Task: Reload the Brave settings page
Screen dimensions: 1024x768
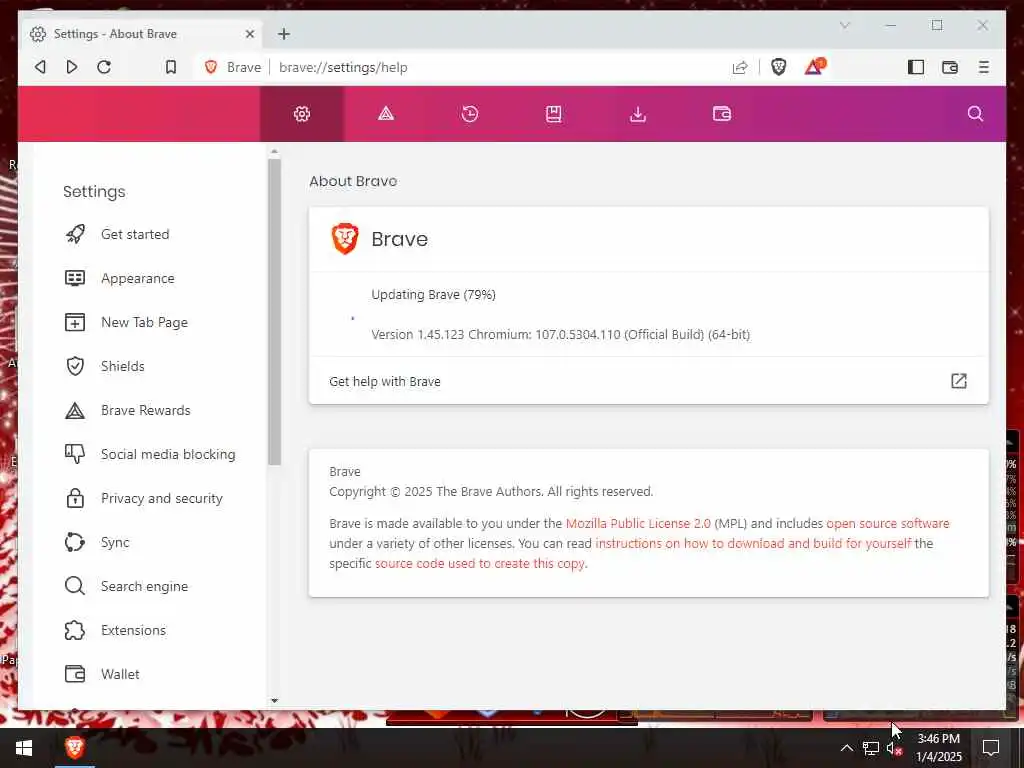Action: tap(104, 67)
